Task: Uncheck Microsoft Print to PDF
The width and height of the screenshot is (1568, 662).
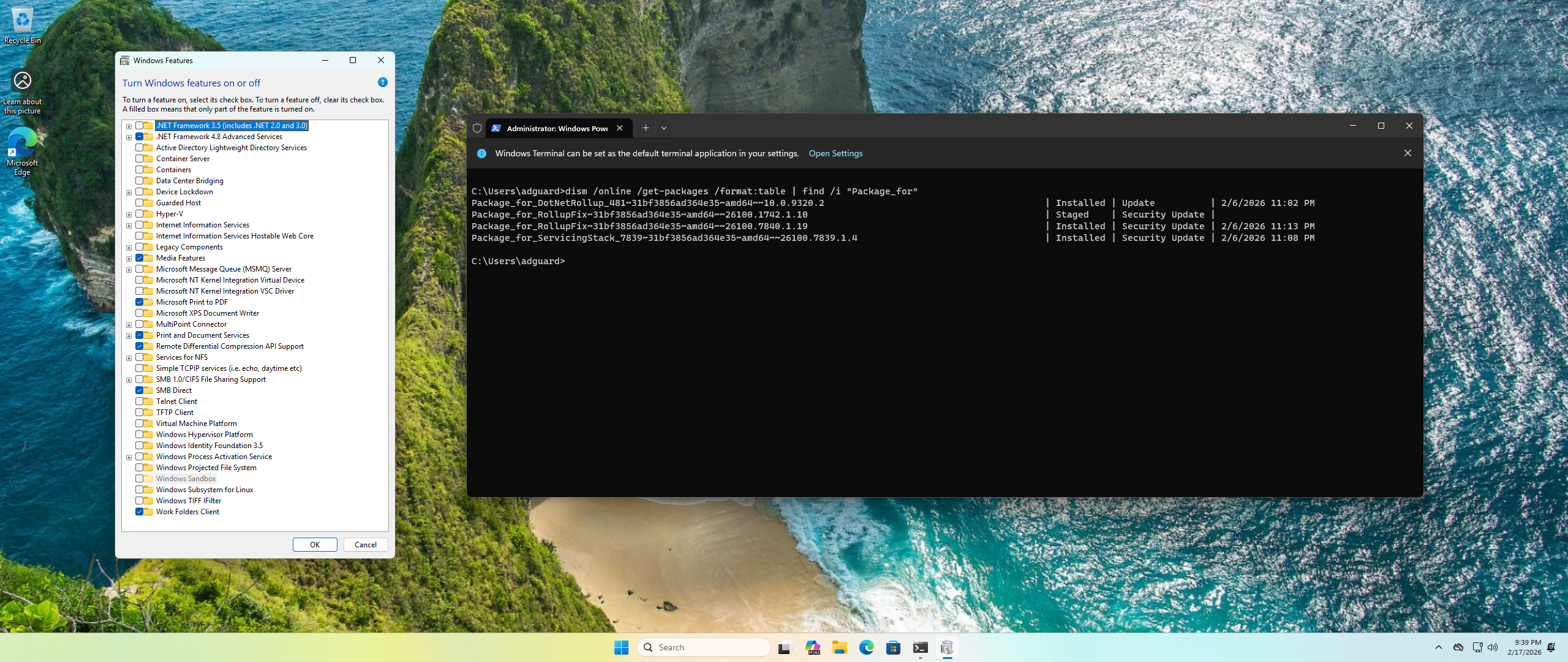Action: 140,302
